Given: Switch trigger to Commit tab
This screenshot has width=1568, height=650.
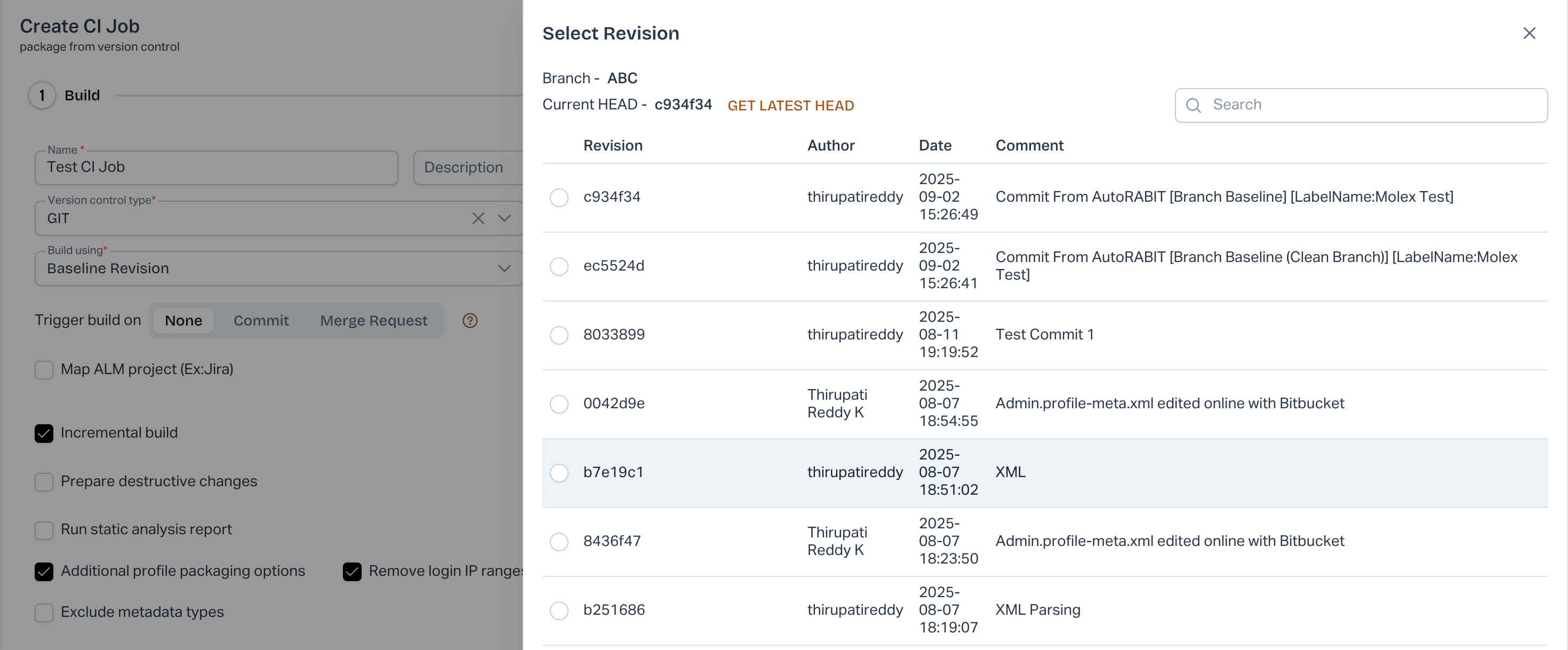Looking at the screenshot, I should [x=261, y=320].
